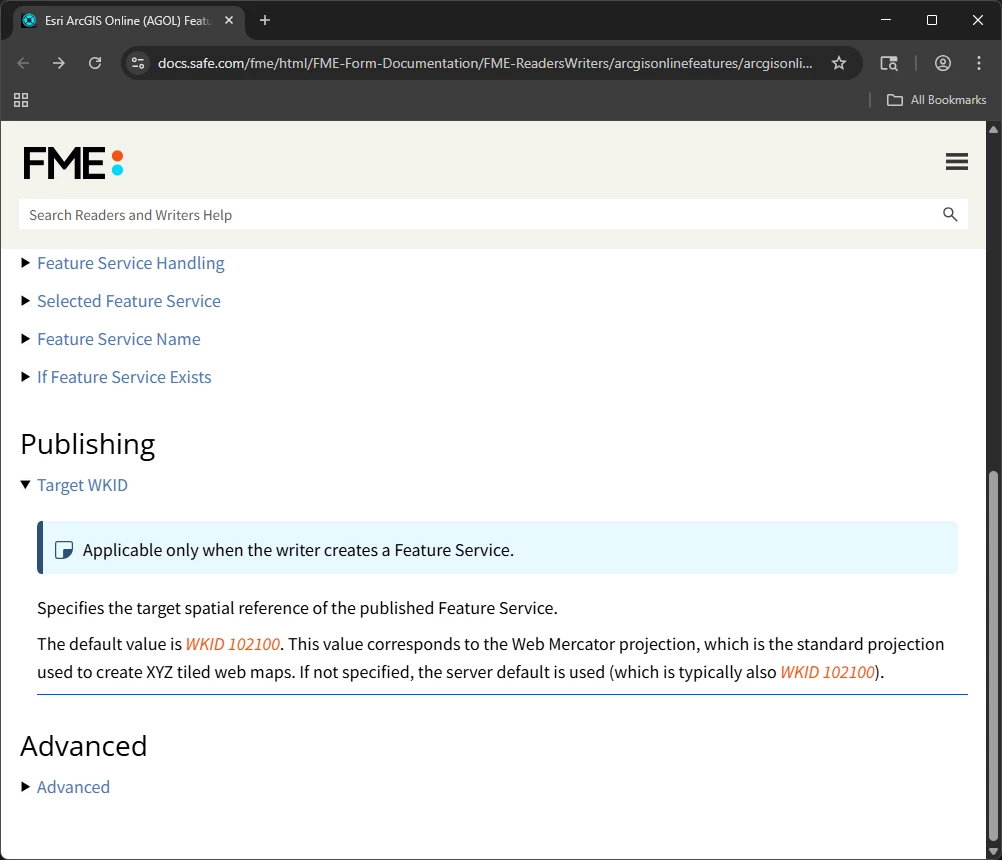The width and height of the screenshot is (1002, 860).
Task: Open the All Bookmarks folder
Action: [936, 100]
